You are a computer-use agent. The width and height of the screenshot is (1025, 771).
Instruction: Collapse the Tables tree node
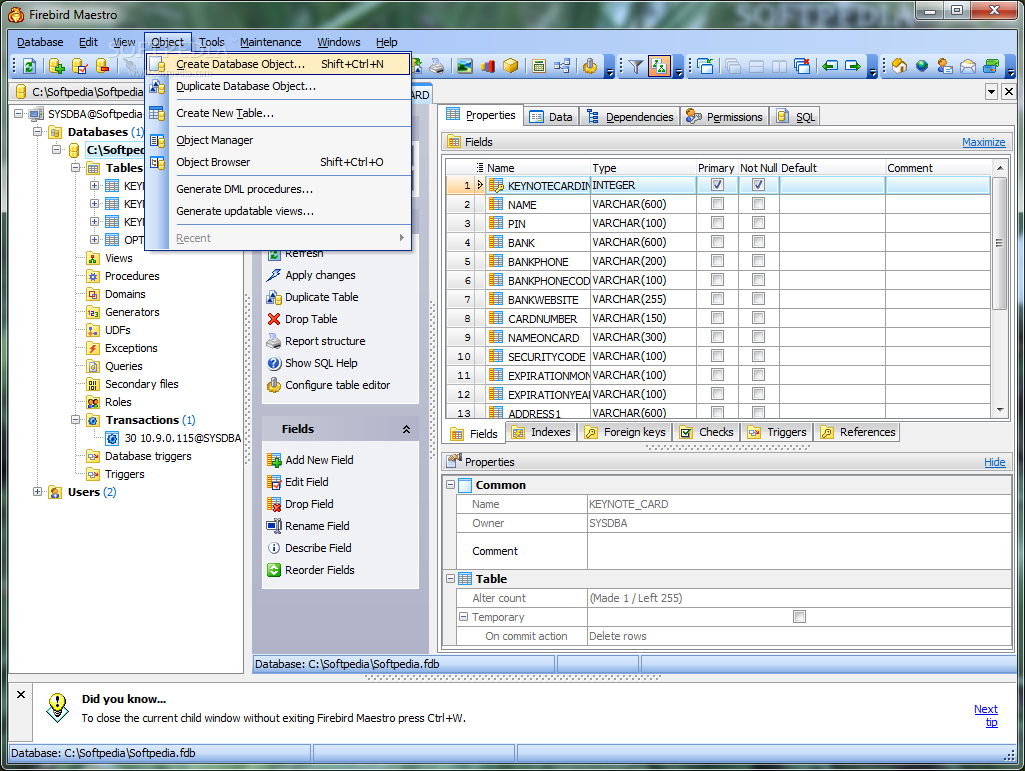[76, 168]
